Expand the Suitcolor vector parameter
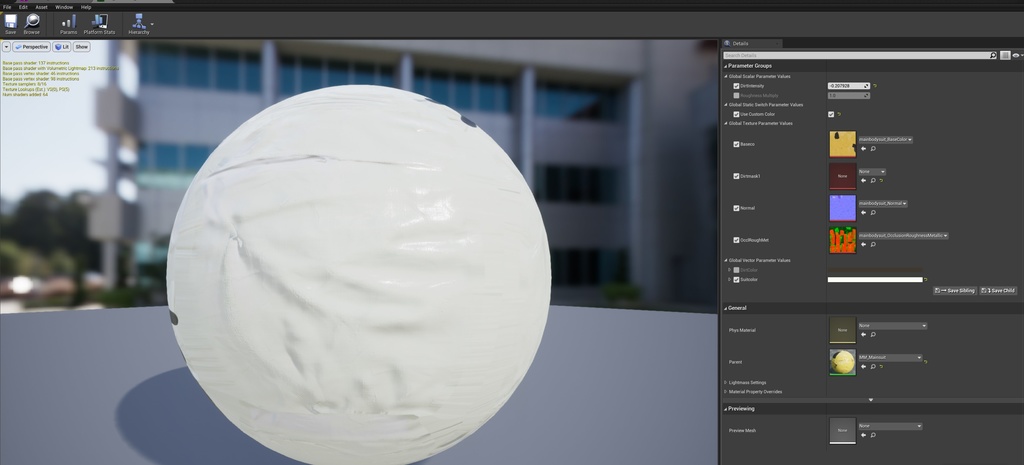 [729, 280]
